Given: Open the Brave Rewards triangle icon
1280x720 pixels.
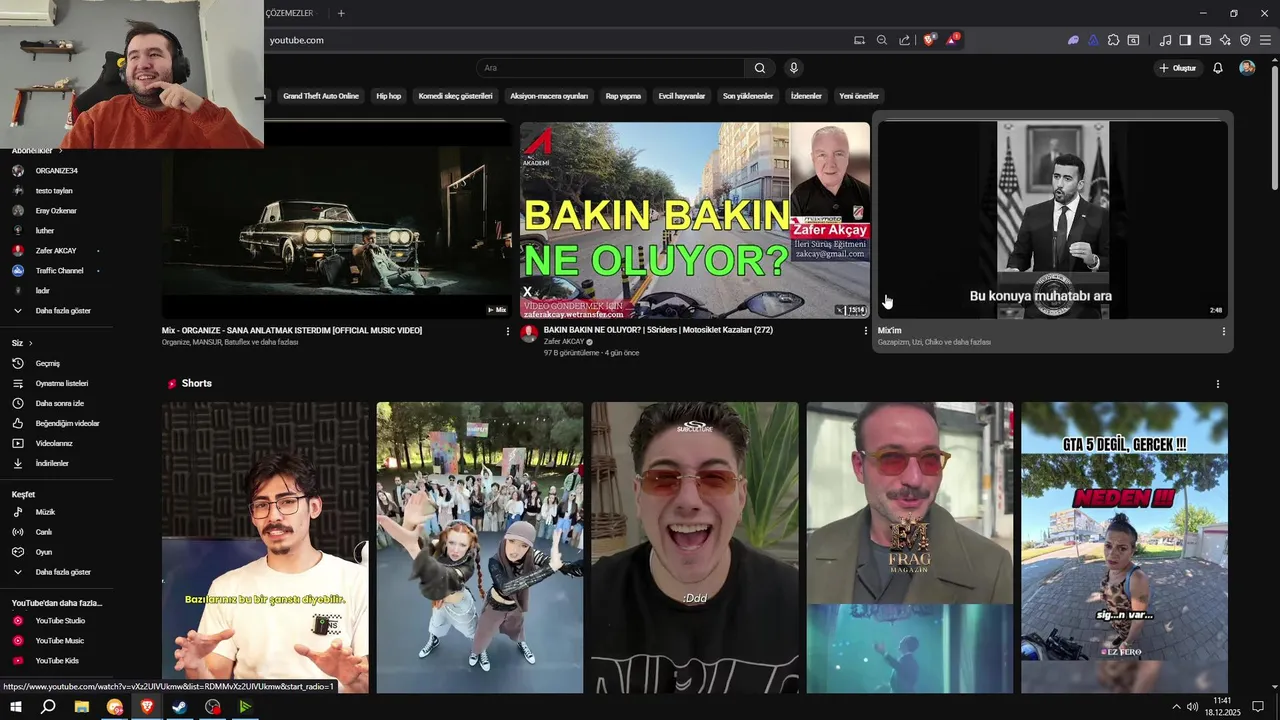Looking at the screenshot, I should [953, 40].
